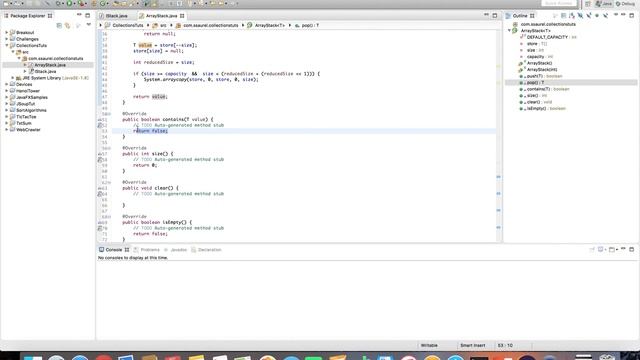Click Open Perspective icon

[587, 4]
